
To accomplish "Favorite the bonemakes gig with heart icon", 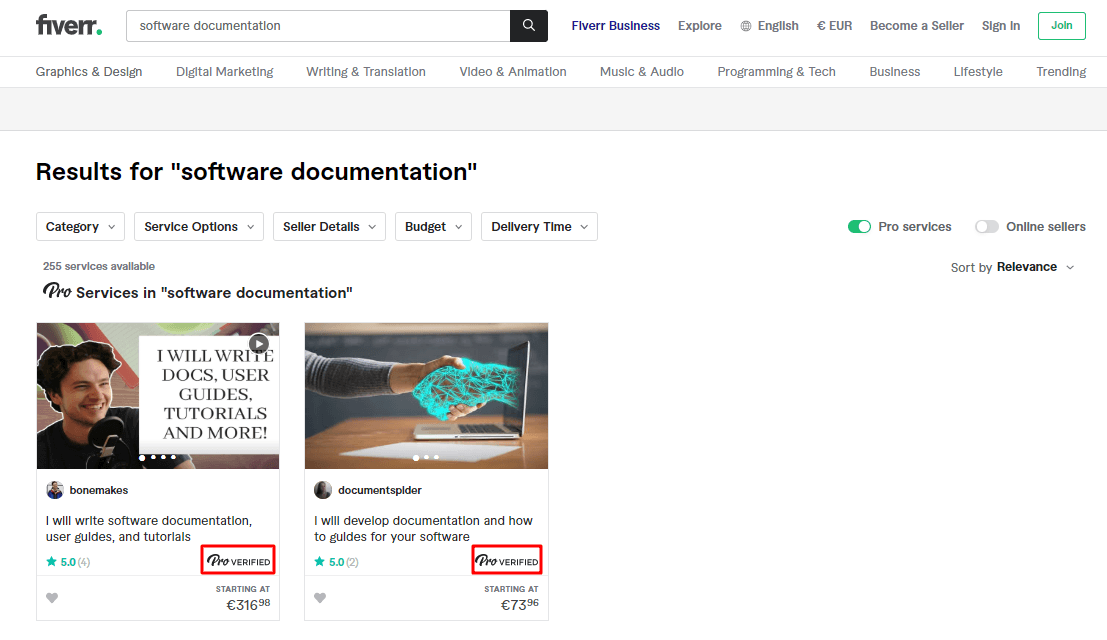I will coord(52,598).
